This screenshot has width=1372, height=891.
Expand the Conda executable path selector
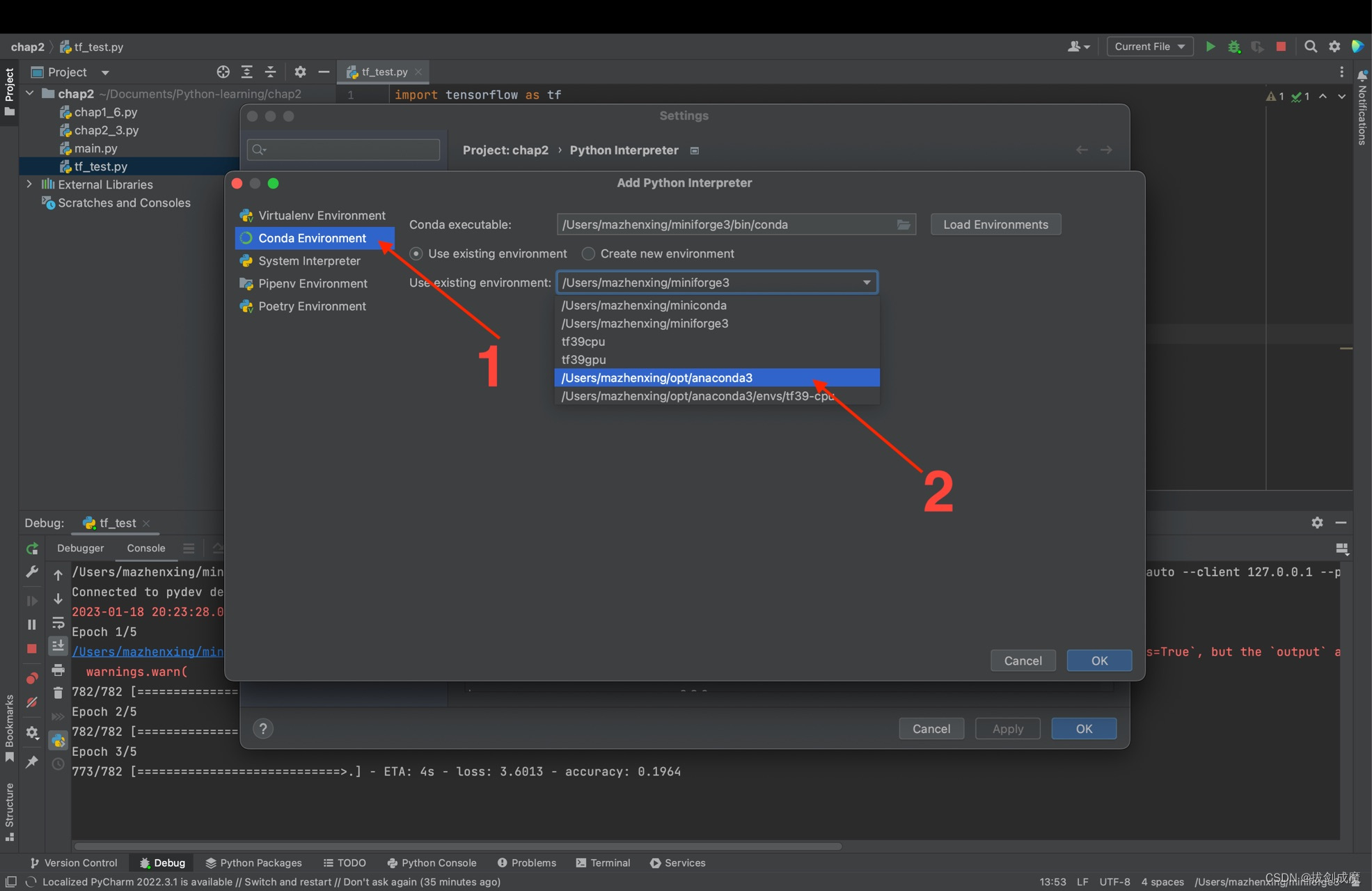pos(905,224)
